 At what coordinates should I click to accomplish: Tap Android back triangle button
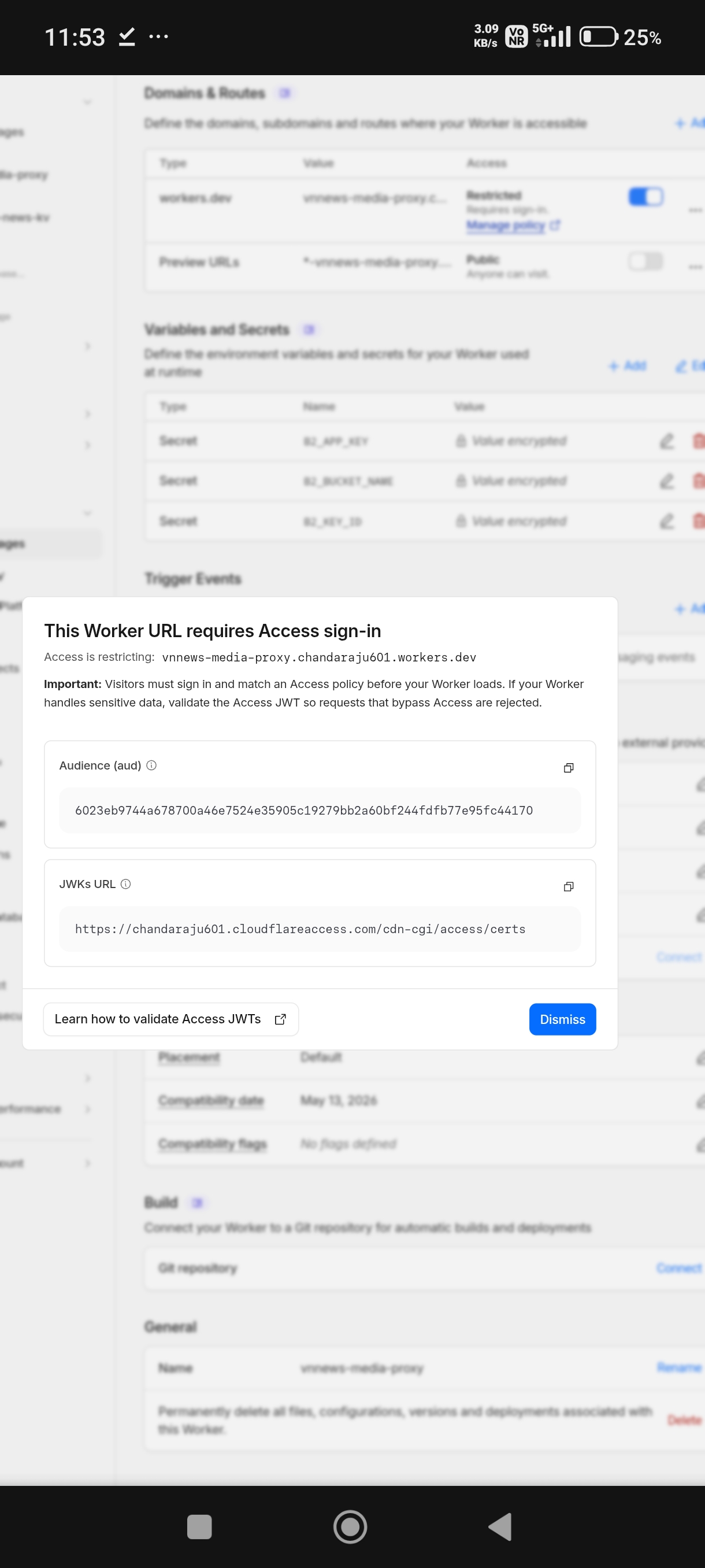click(x=500, y=1526)
